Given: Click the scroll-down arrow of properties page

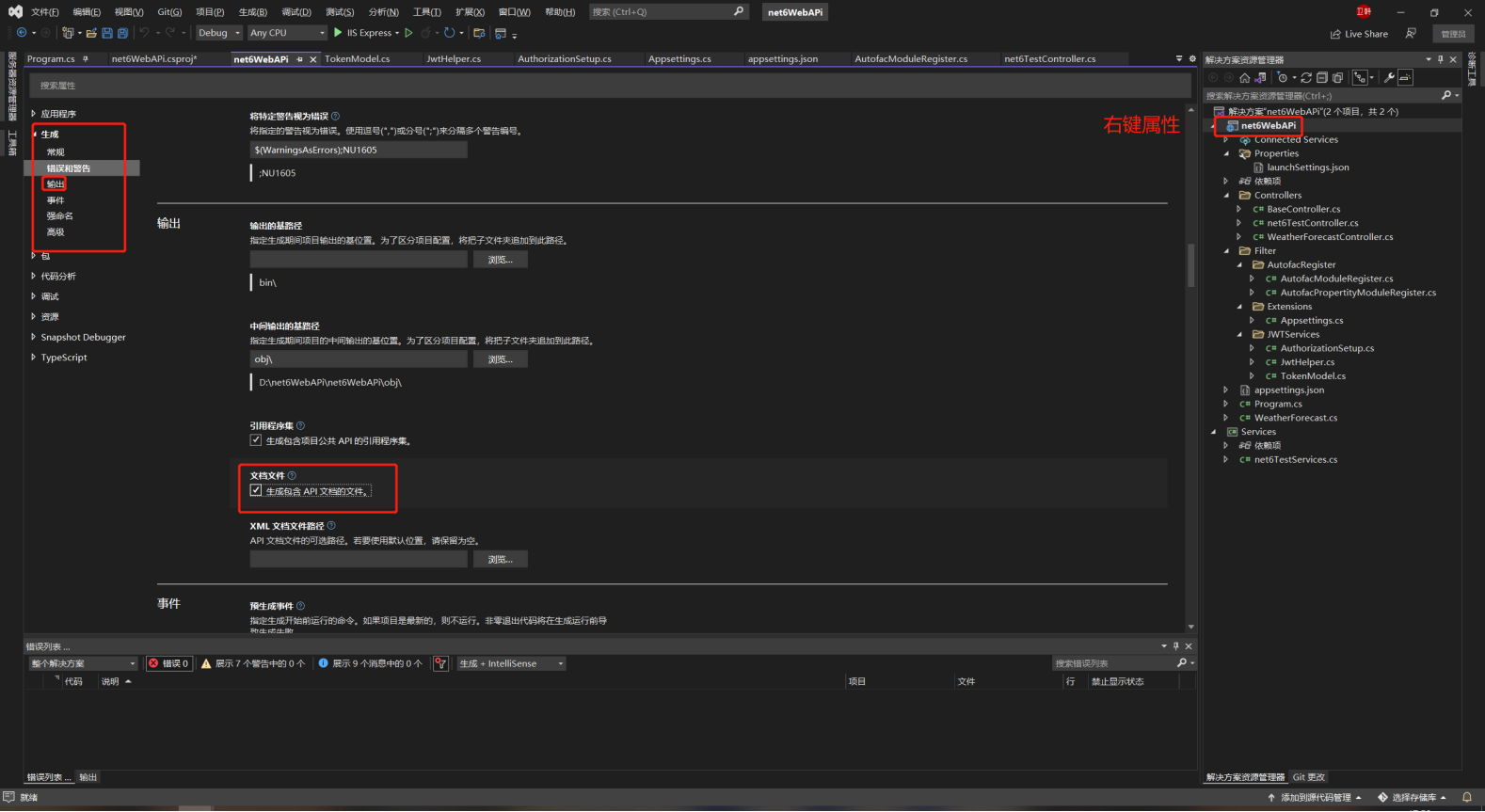Looking at the screenshot, I should coord(1190,627).
